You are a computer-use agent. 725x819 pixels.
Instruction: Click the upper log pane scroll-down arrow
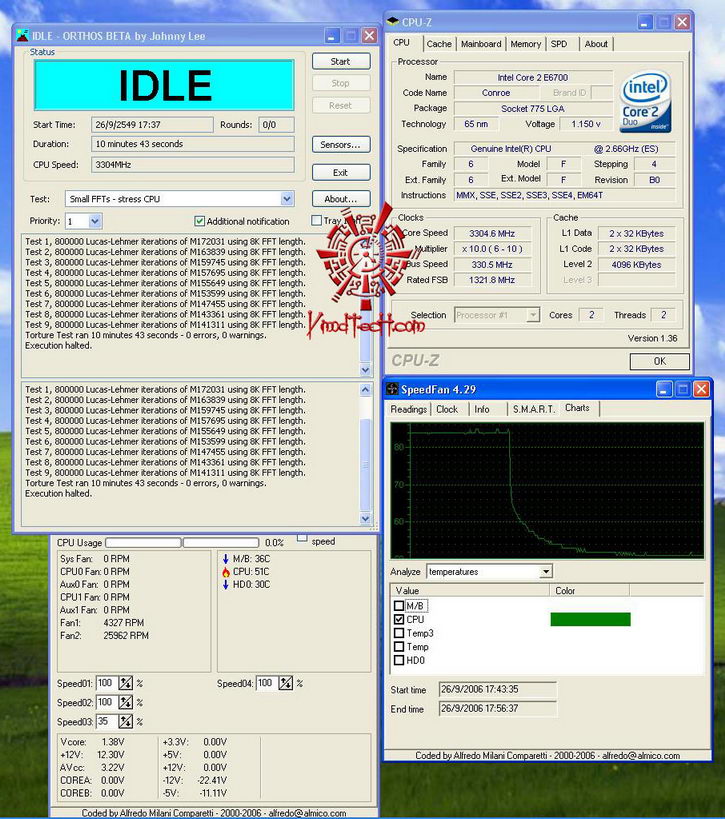[366, 369]
